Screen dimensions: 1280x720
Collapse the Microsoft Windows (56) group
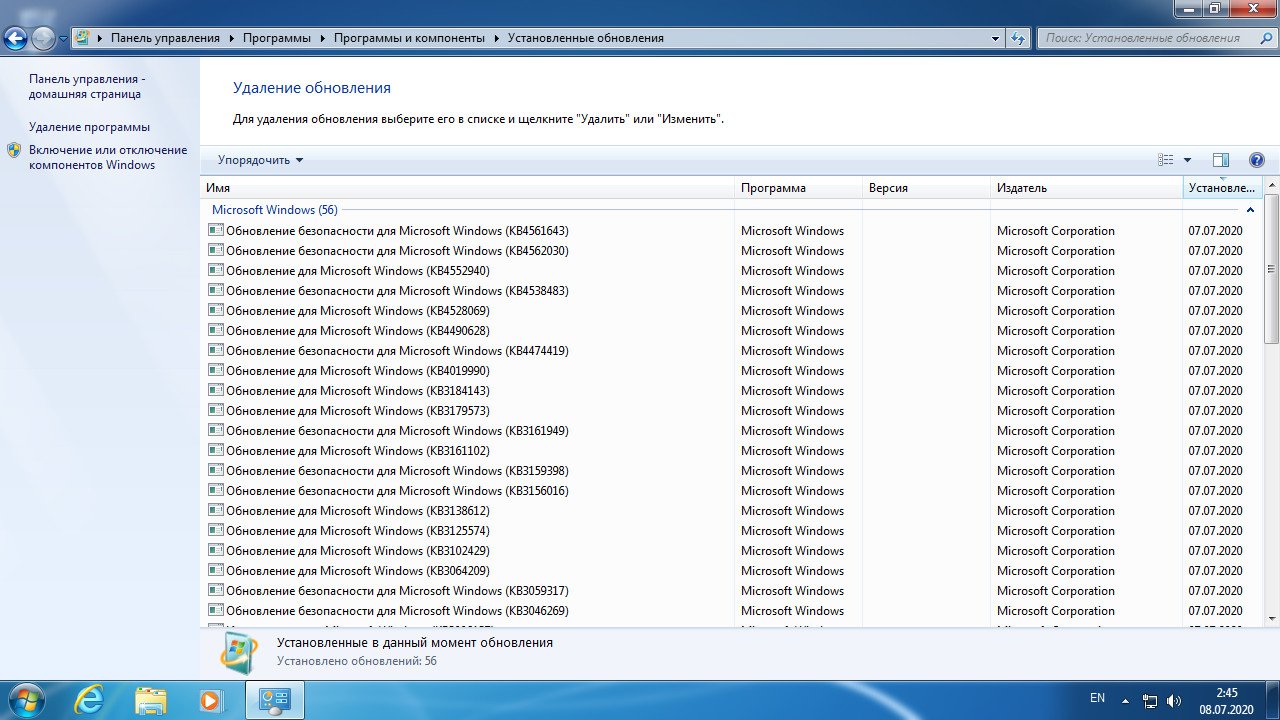1250,210
